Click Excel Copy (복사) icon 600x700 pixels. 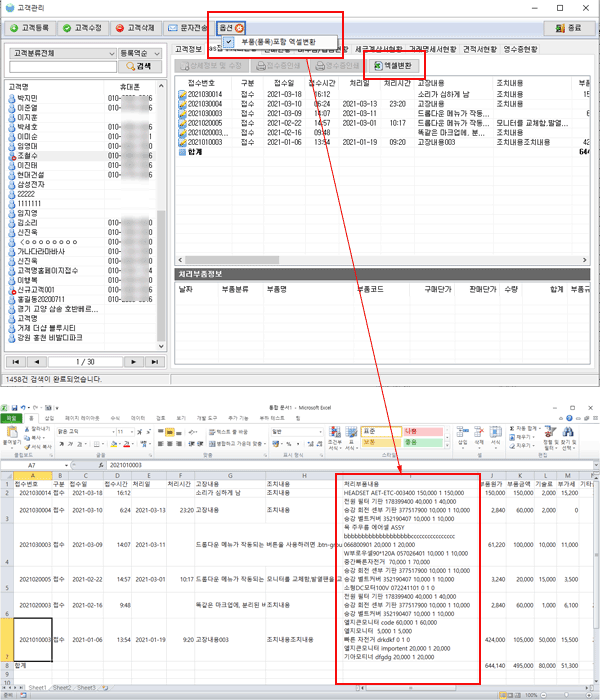(35, 438)
